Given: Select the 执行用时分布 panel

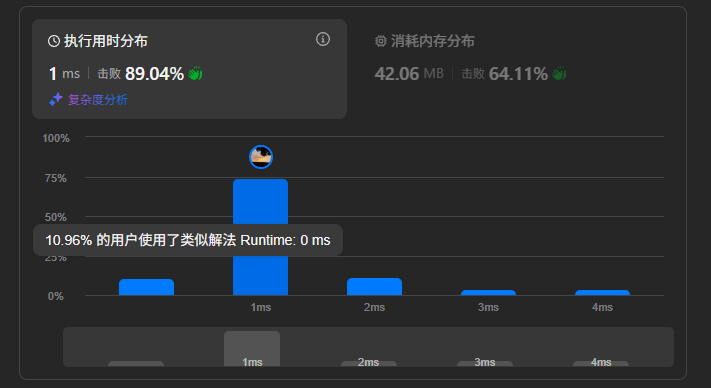Looking at the screenshot, I should point(189,69).
